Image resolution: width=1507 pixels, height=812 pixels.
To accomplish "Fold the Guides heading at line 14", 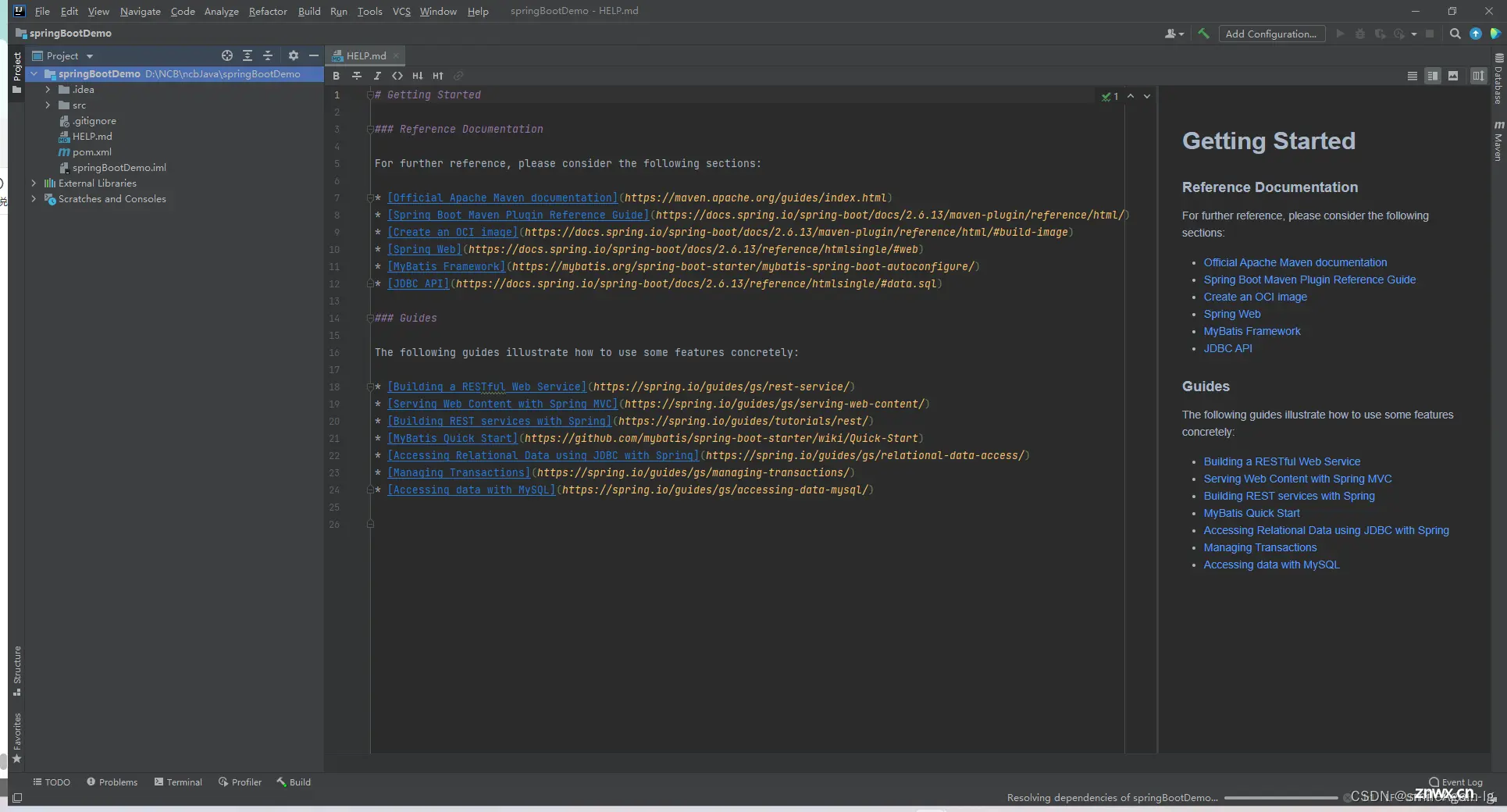I will click(x=370, y=318).
